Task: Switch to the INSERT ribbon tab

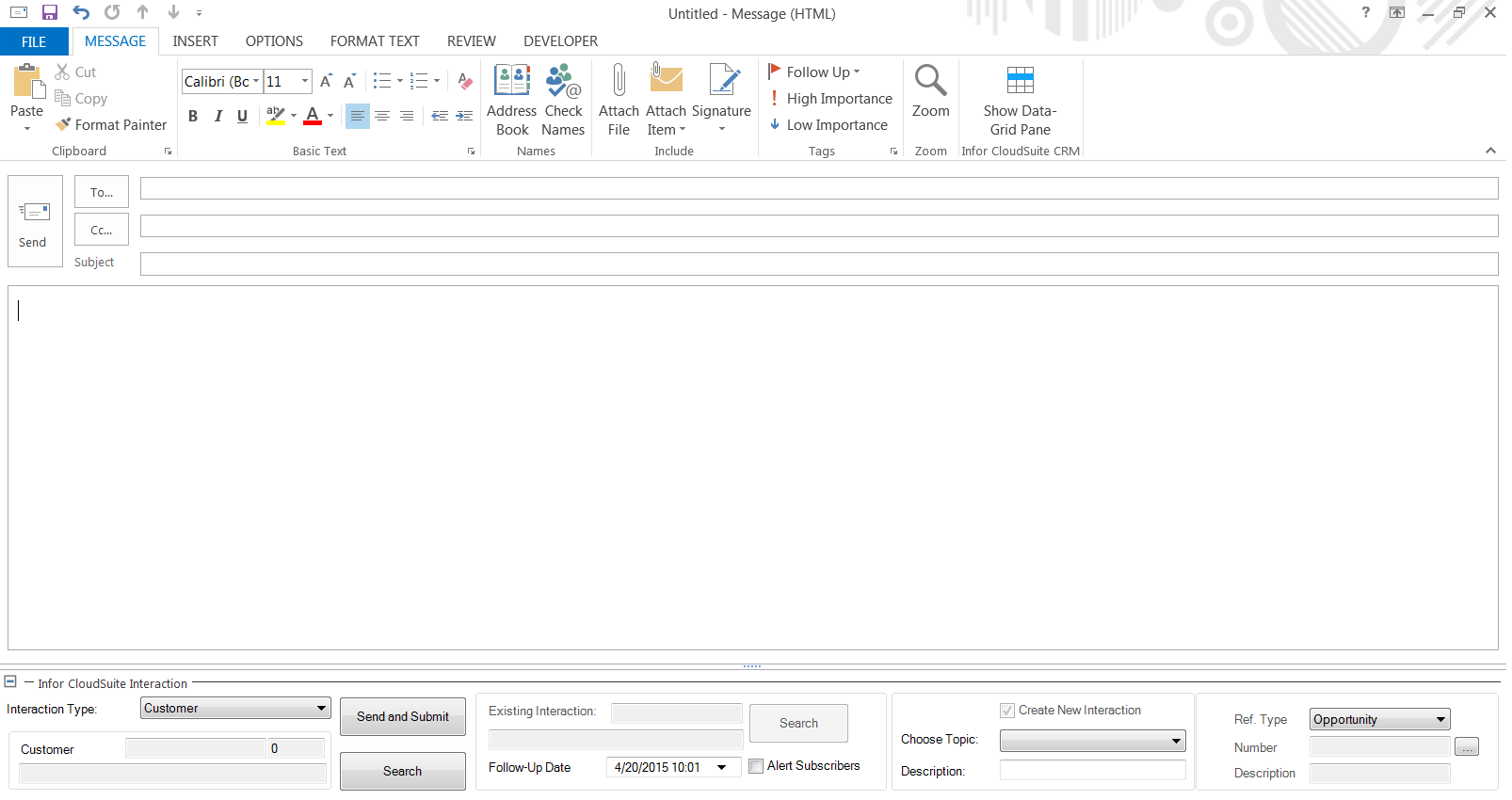Action: [195, 41]
